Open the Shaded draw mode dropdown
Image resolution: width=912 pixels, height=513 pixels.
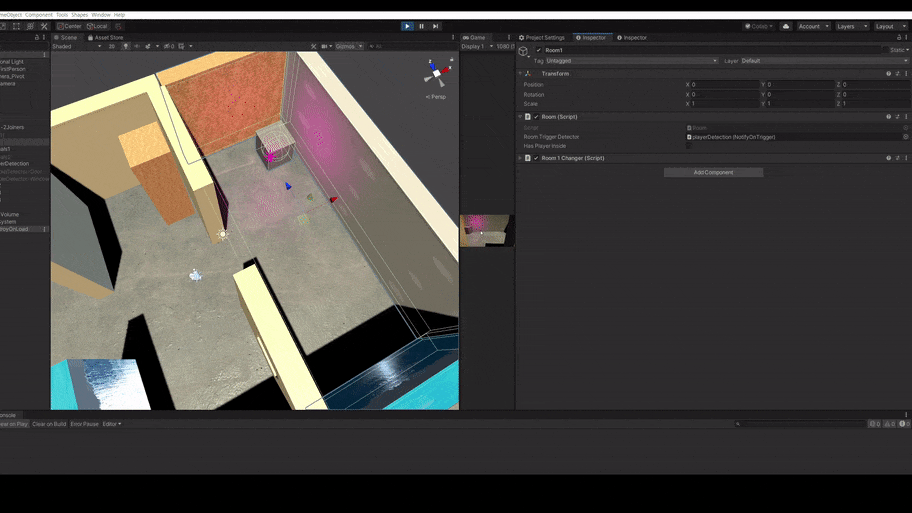[x=77, y=46]
